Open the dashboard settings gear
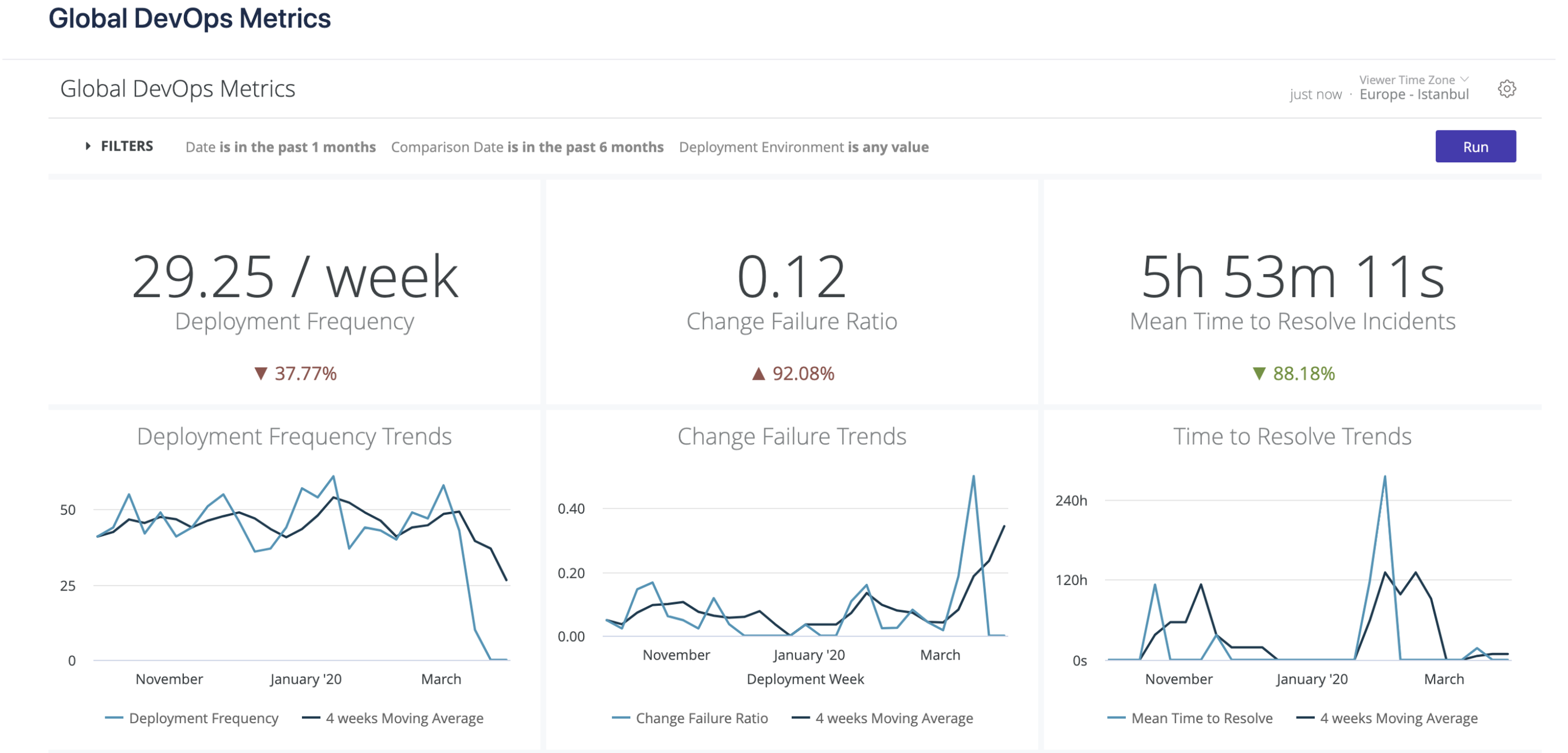Image resolution: width=1568 pixels, height=753 pixels. 1507,89
